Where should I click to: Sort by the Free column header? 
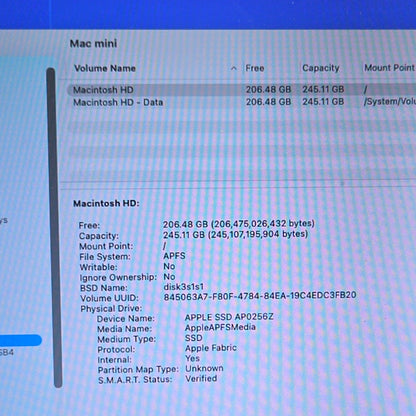coord(255,68)
